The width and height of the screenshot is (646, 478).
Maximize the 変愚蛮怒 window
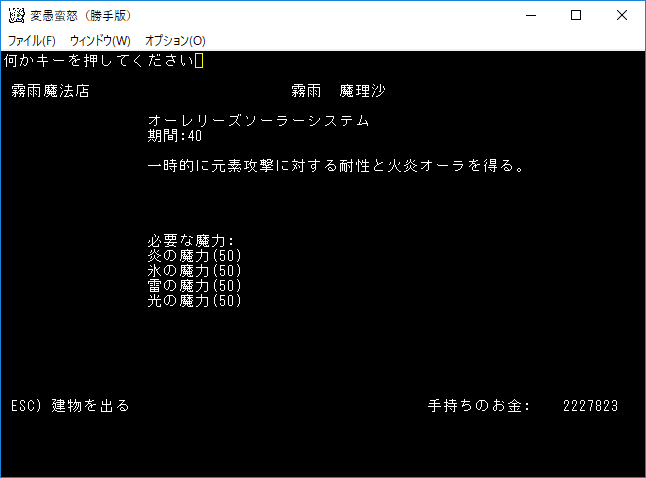[x=576, y=15]
